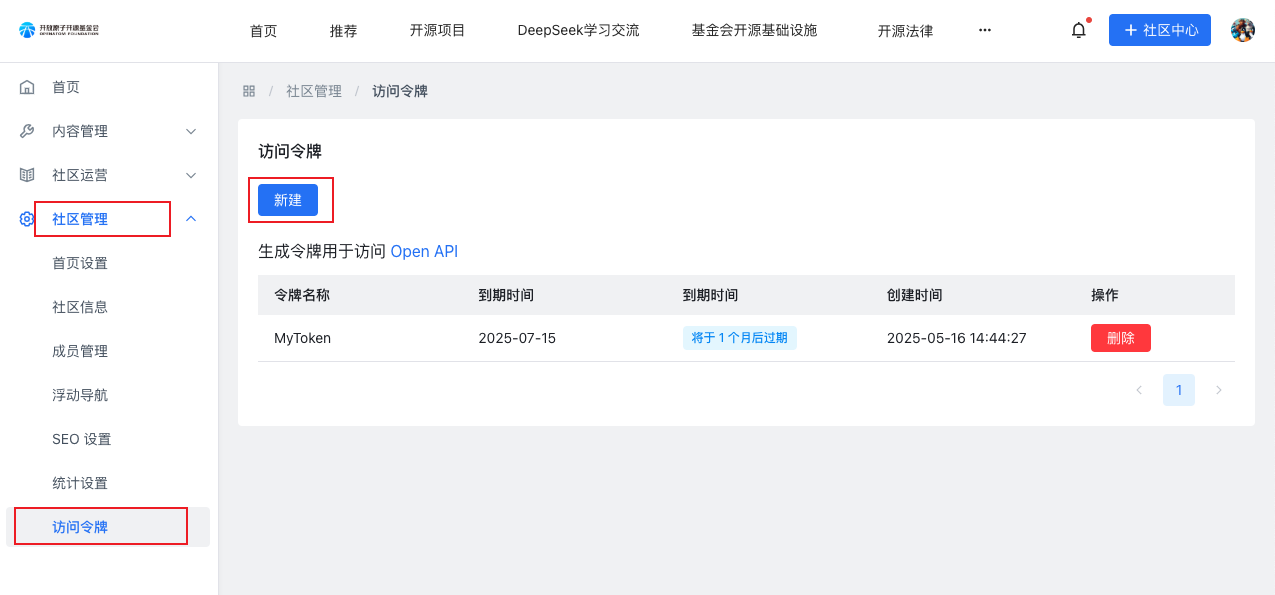Expand the 内容管理 sidebar chevron

click(191, 131)
